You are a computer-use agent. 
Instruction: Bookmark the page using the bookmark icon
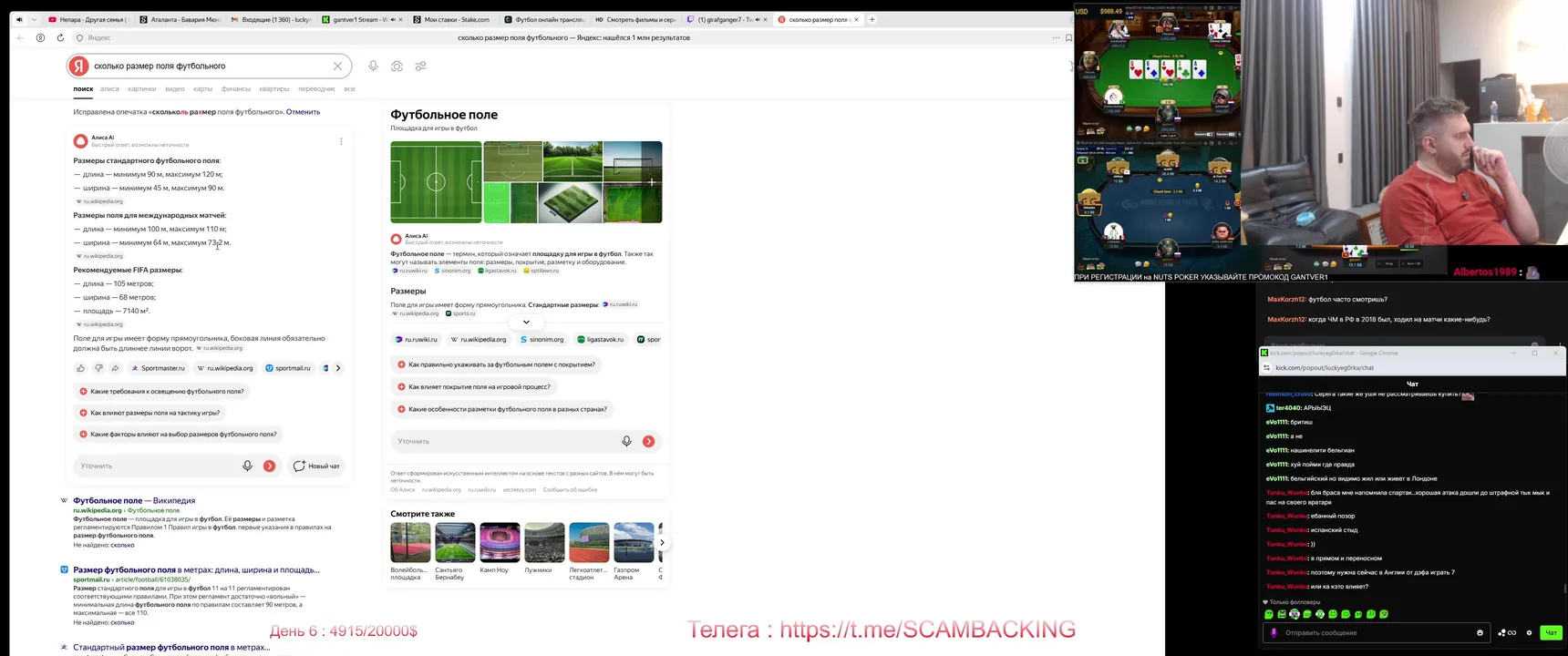coord(1068,37)
